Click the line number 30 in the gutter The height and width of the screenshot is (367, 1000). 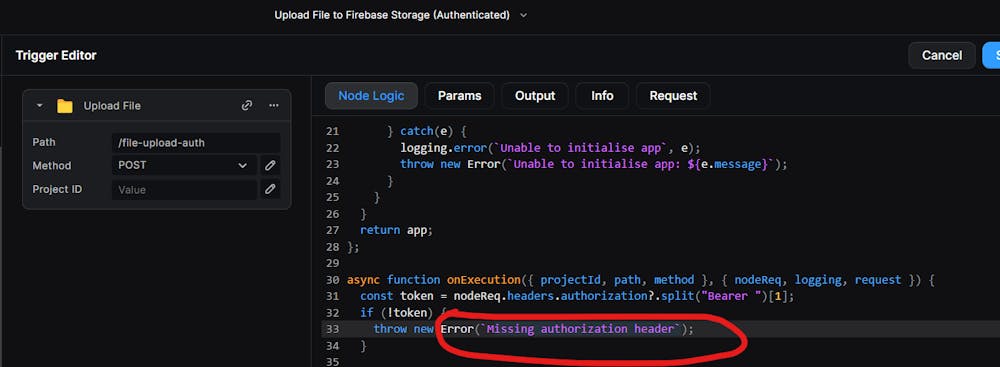pyautogui.click(x=332, y=280)
